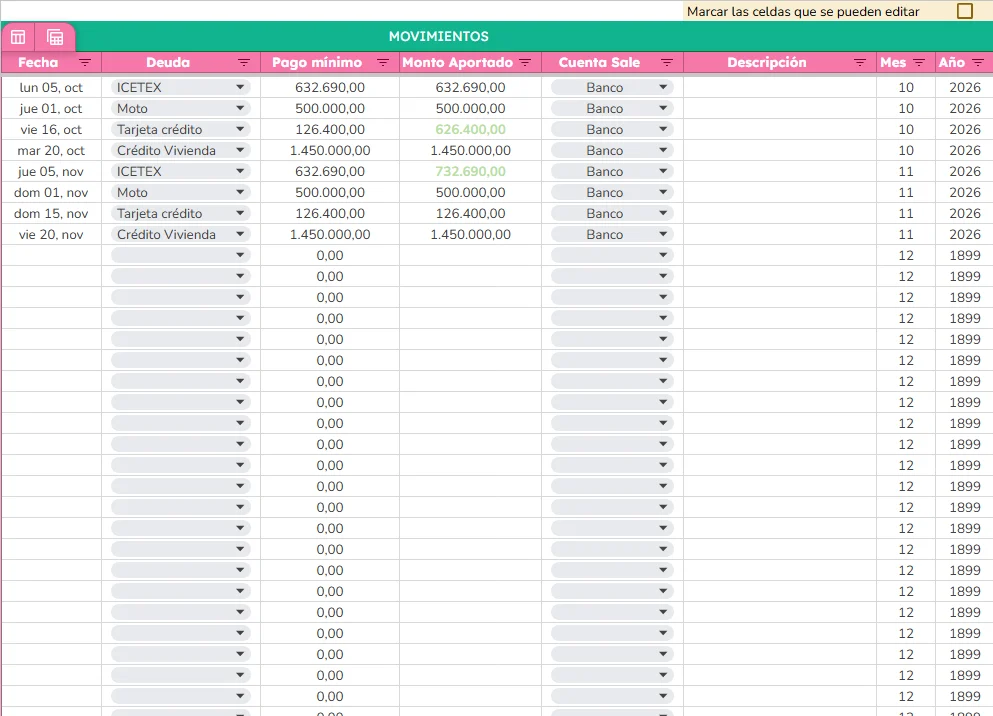Click the Descripción cell in the vie 20, nov row
Viewport: 993px width, 716px height.
[780, 234]
